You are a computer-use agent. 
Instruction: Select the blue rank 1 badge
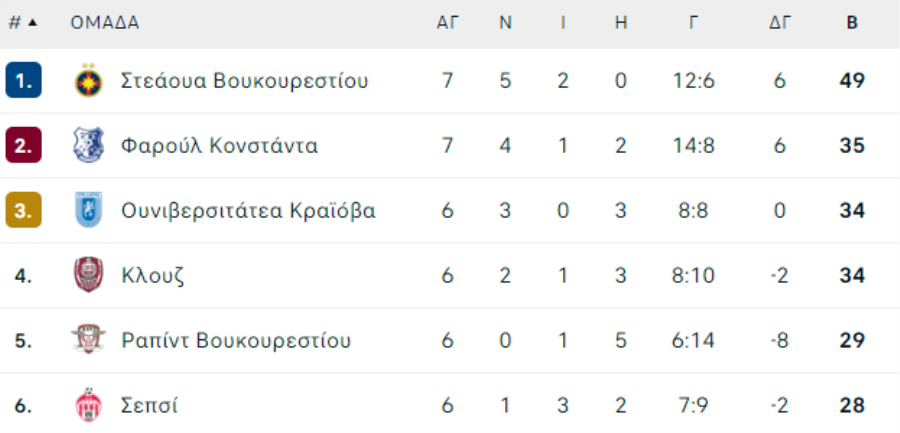pos(24,80)
